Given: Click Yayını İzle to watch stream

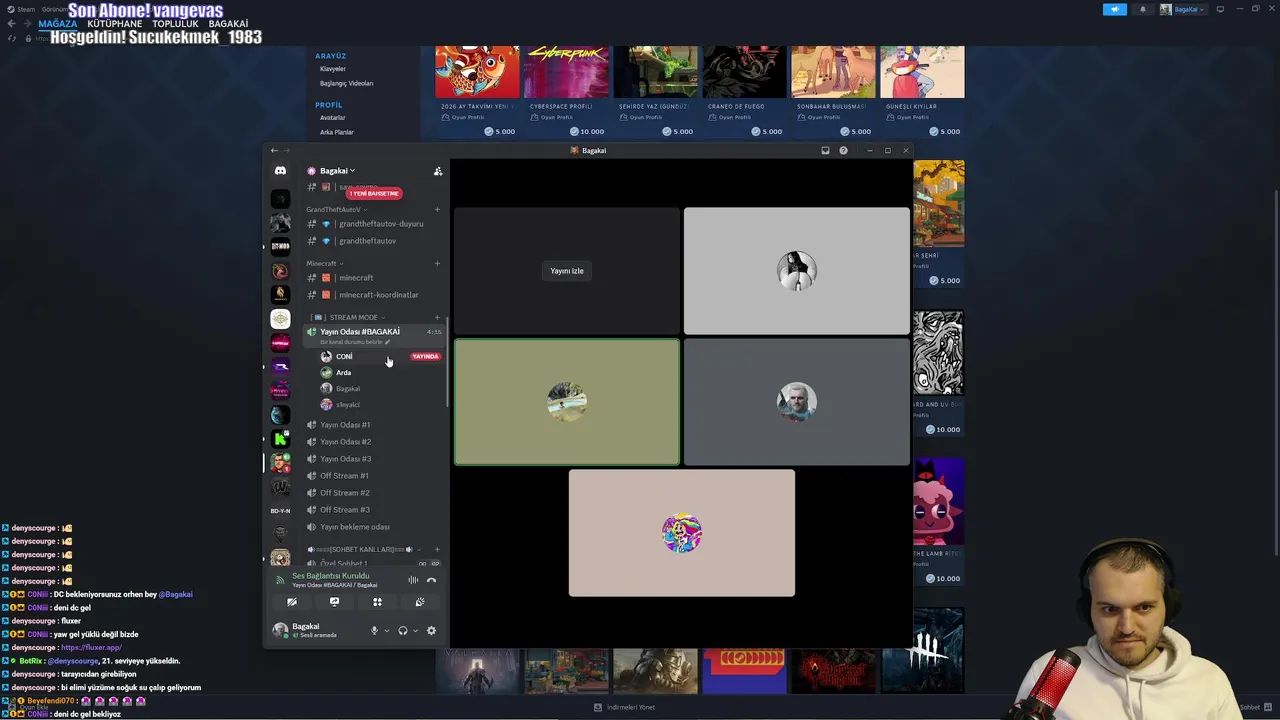Looking at the screenshot, I should (567, 271).
